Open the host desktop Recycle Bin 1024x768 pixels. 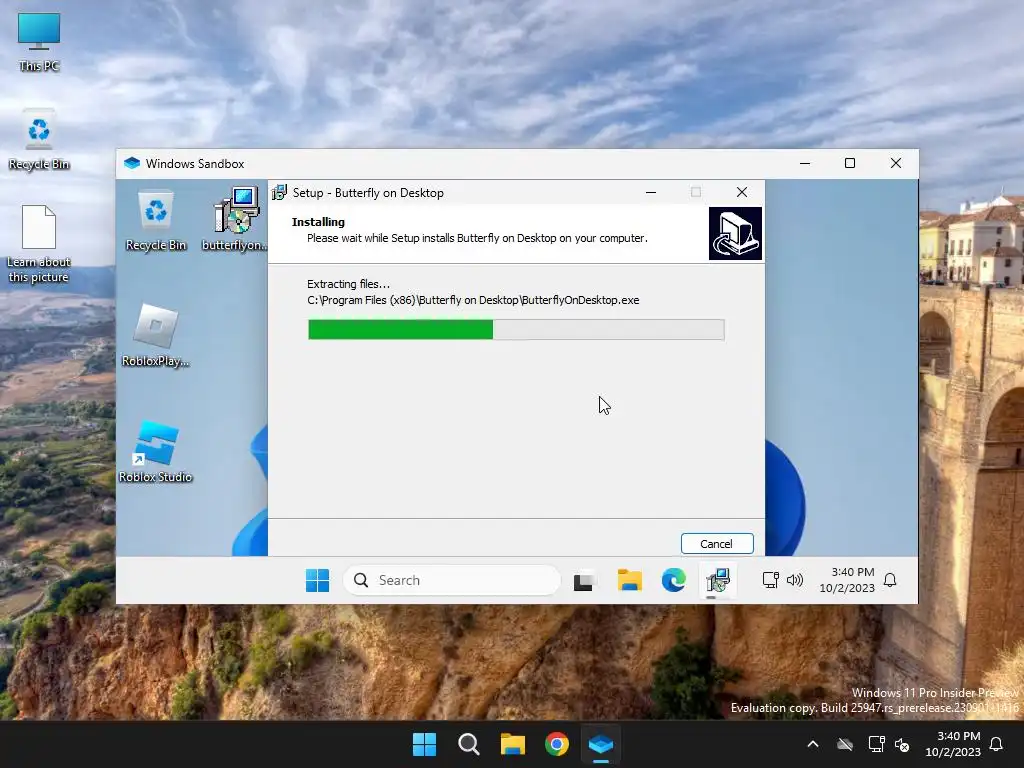pyautogui.click(x=39, y=139)
